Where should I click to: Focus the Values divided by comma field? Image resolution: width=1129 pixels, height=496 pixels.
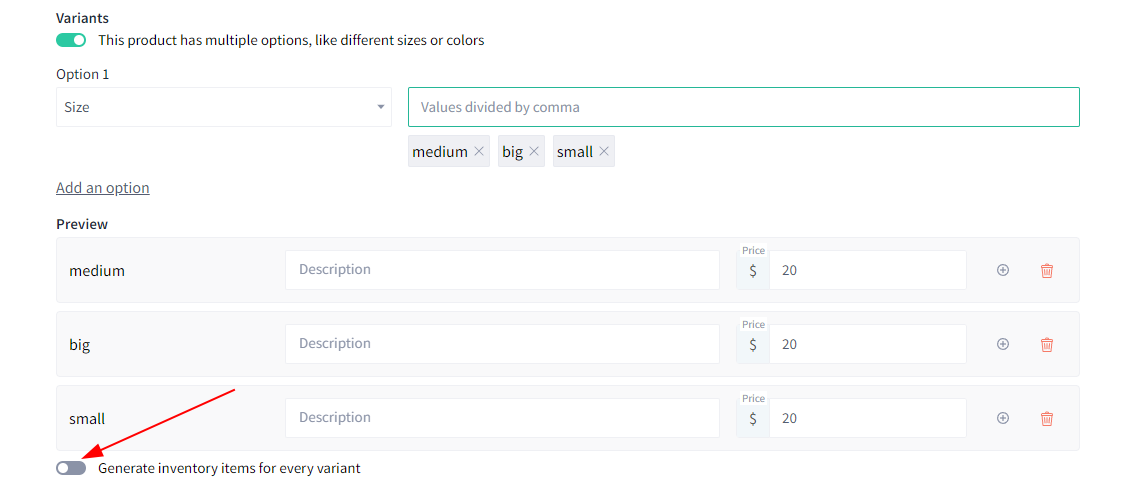(x=744, y=107)
